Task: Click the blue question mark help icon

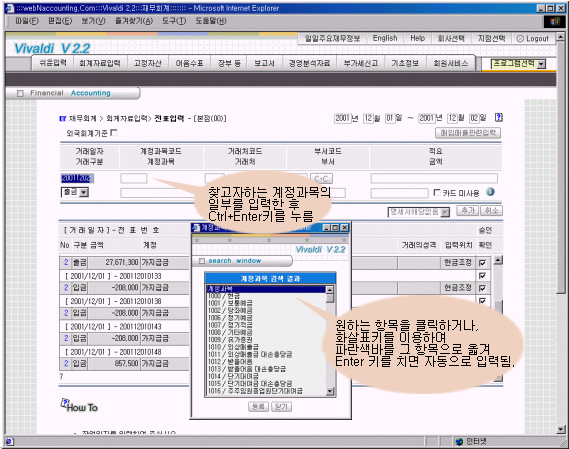Action: coord(499,117)
